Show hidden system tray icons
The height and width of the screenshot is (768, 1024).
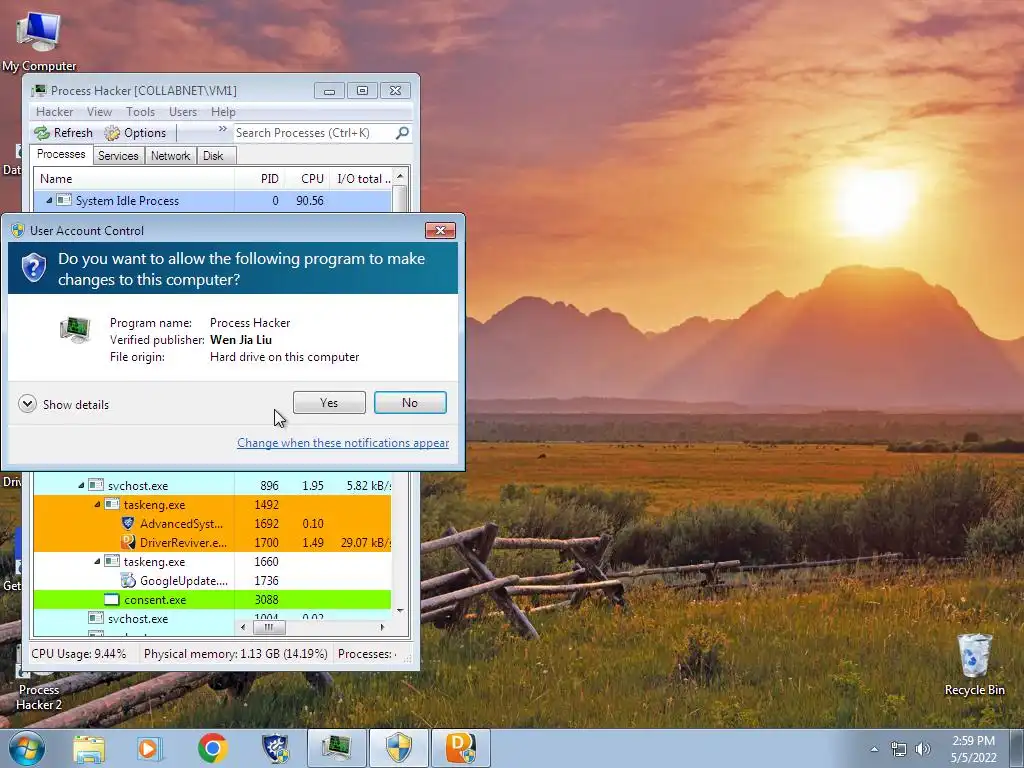click(874, 749)
